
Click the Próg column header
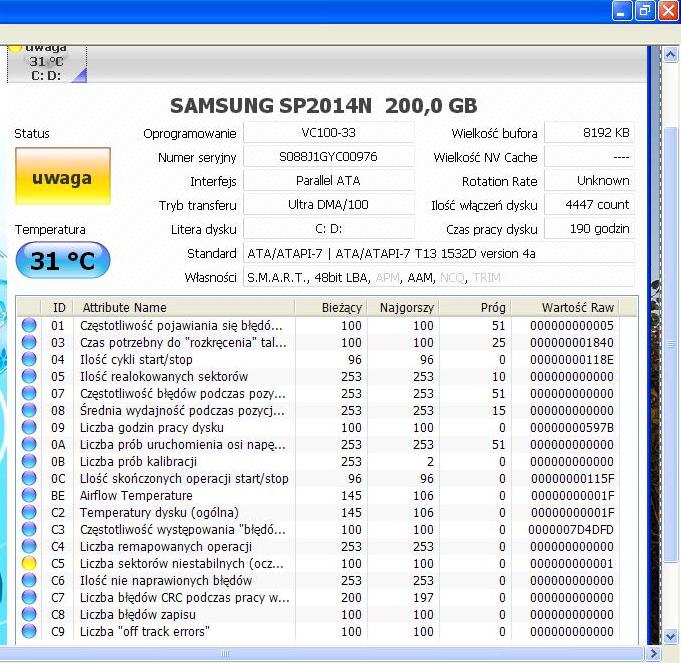point(475,307)
